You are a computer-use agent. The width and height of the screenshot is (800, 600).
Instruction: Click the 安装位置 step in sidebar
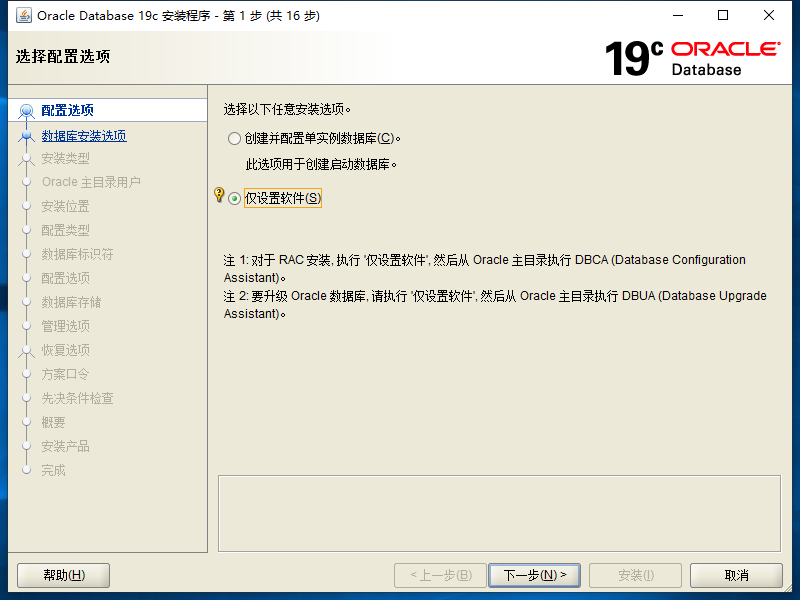pyautogui.click(x=65, y=206)
